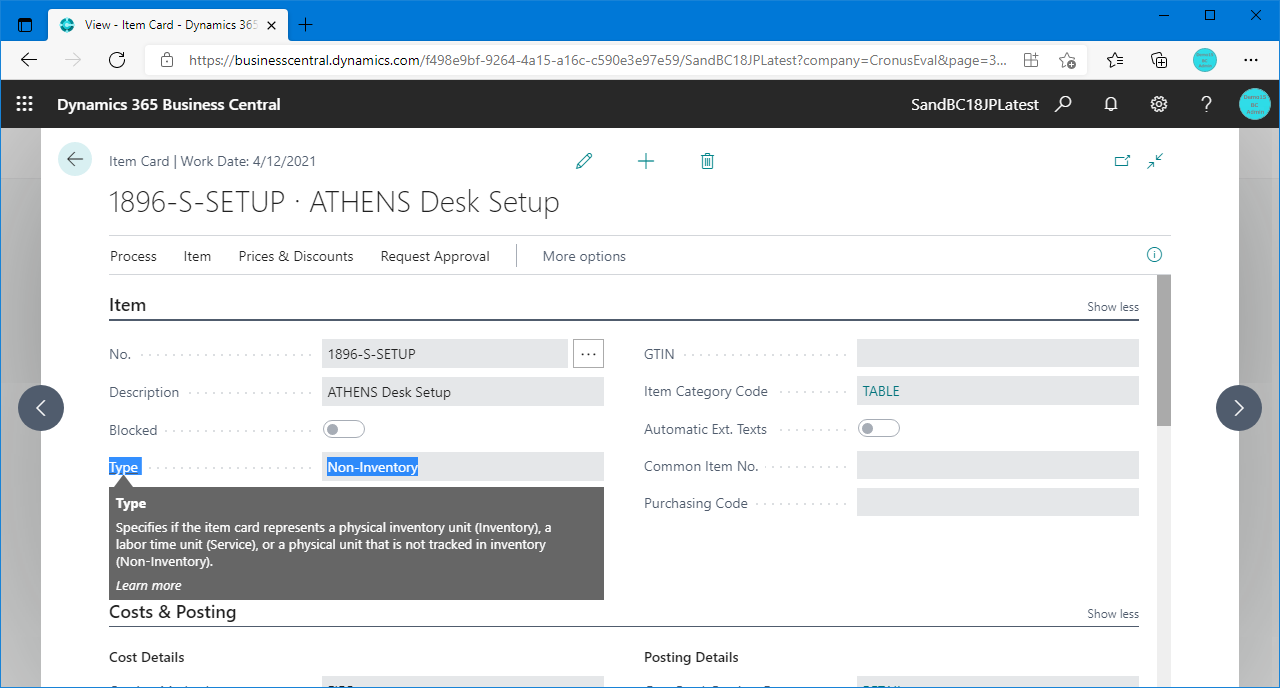Open the notifications bell
This screenshot has width=1280, height=688.
pyautogui.click(x=1110, y=104)
